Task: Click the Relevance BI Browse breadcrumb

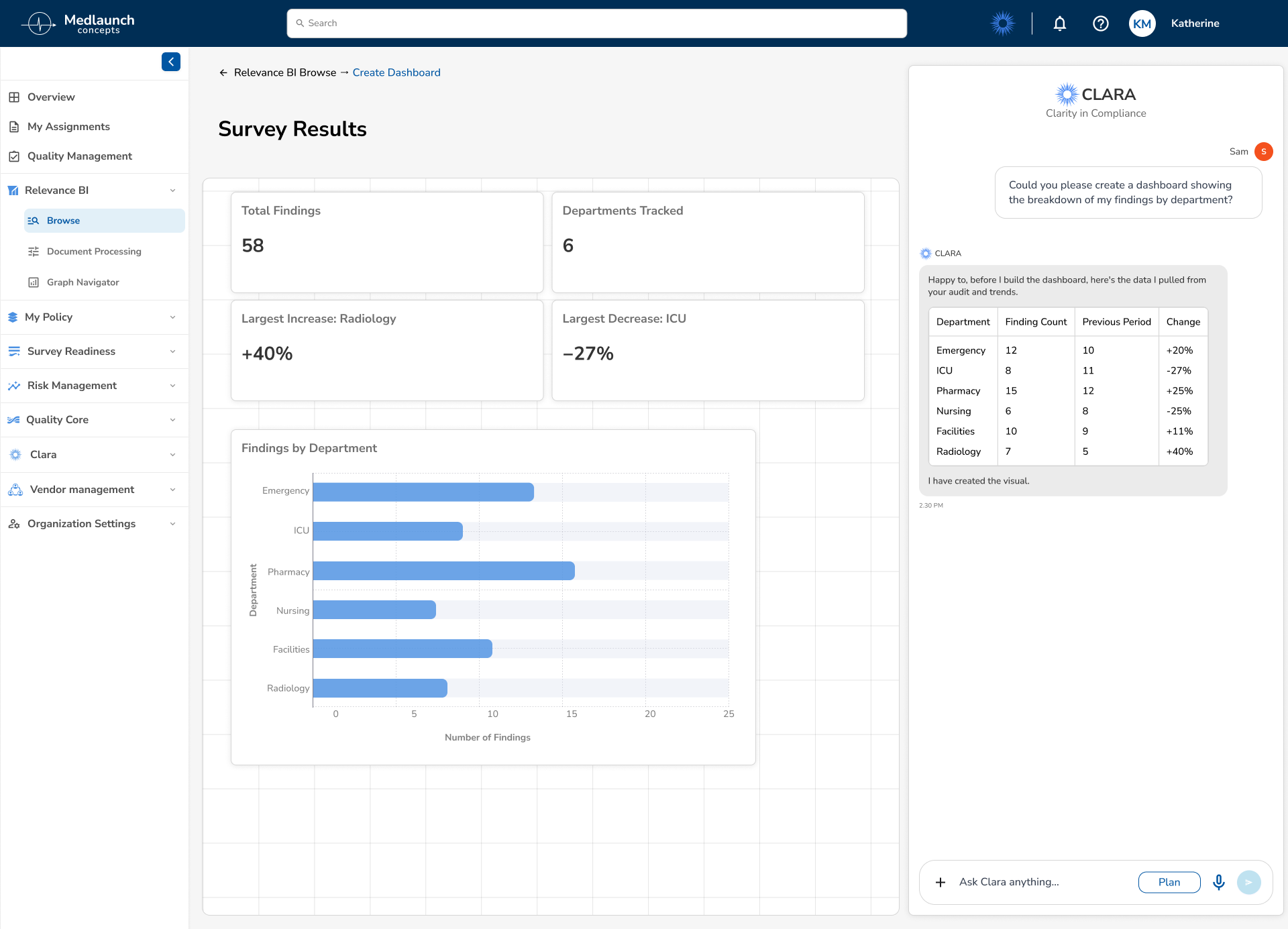Action: (285, 72)
